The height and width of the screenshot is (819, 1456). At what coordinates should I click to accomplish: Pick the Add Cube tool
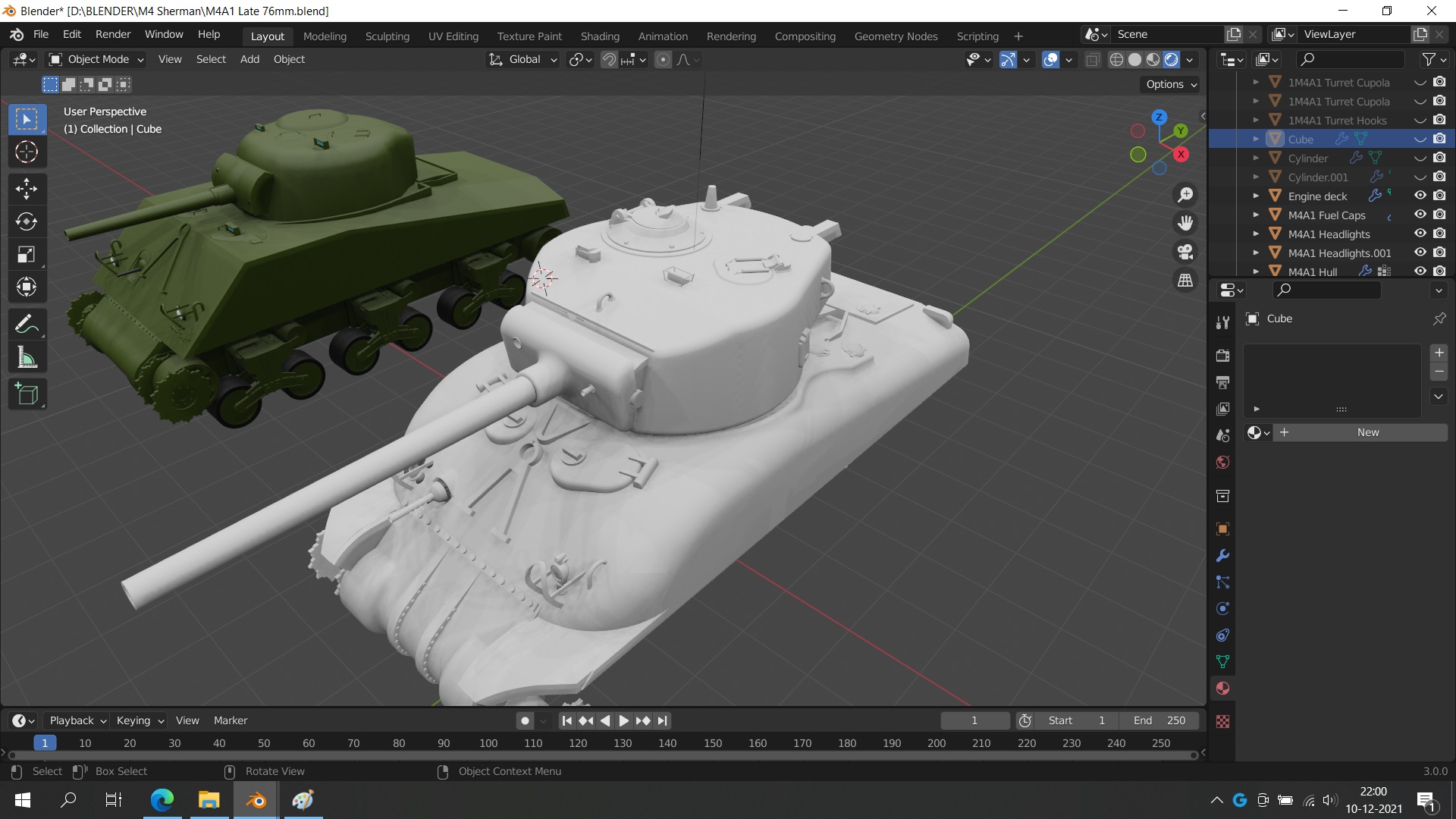(27, 394)
